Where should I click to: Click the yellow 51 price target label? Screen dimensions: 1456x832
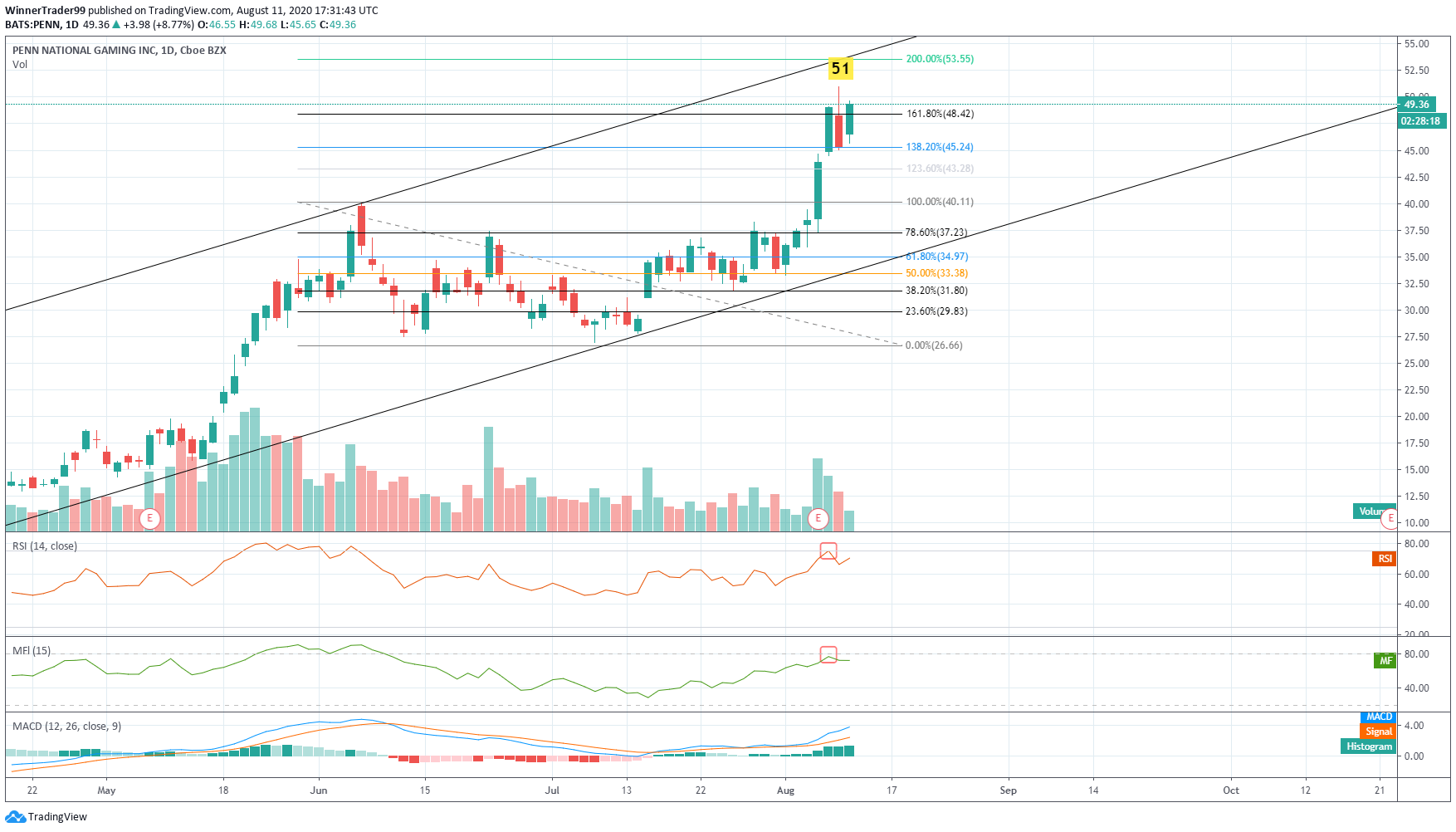pos(840,69)
